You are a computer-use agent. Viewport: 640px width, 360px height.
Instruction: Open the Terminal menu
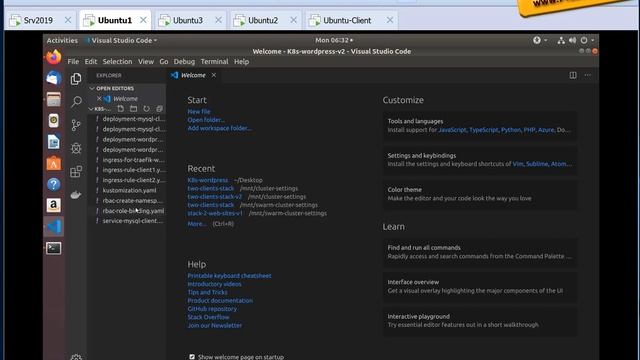pyautogui.click(x=214, y=62)
